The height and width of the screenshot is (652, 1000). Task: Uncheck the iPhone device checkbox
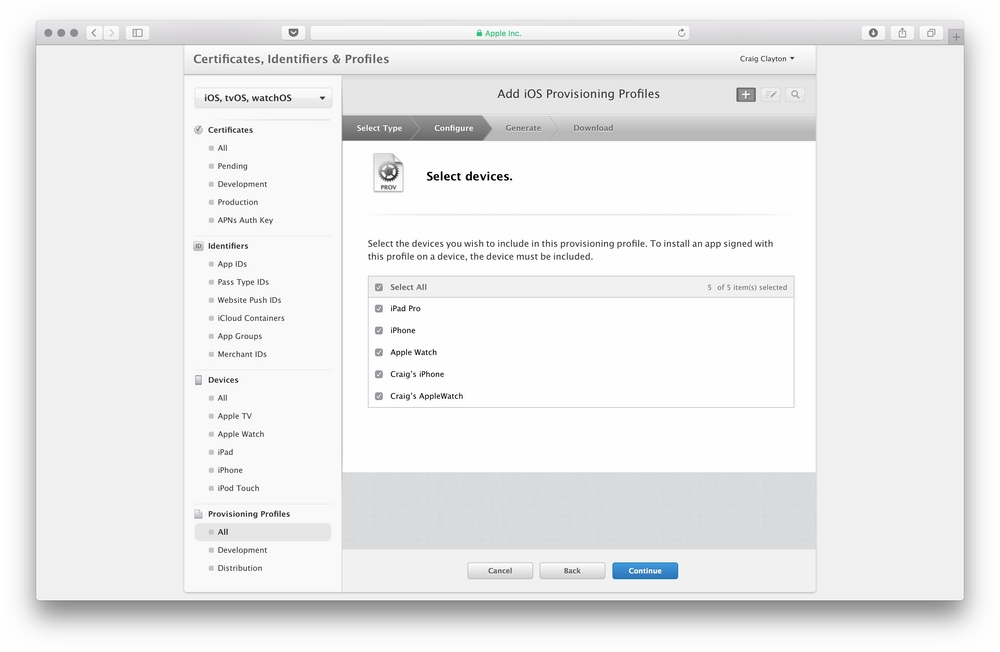pyautogui.click(x=379, y=330)
